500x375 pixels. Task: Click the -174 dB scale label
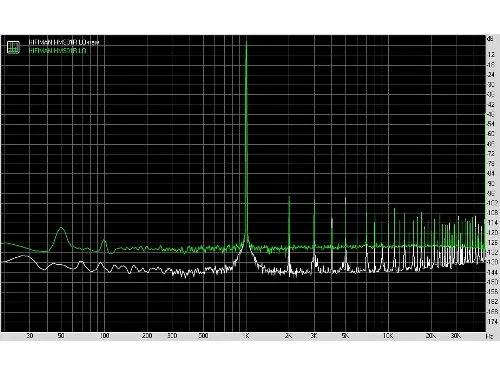[x=492, y=322]
